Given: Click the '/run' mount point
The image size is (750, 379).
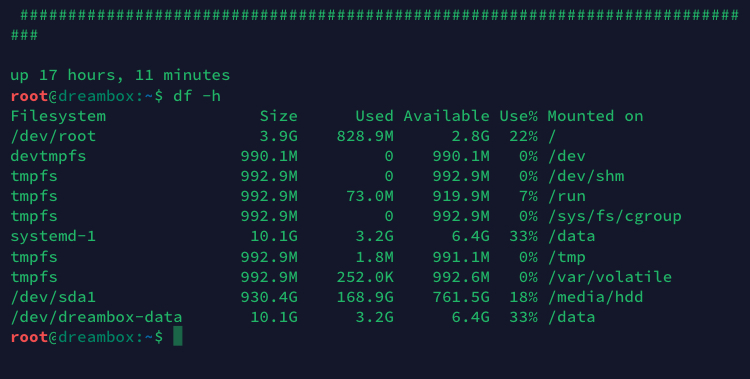Looking at the screenshot, I should tap(567, 197).
